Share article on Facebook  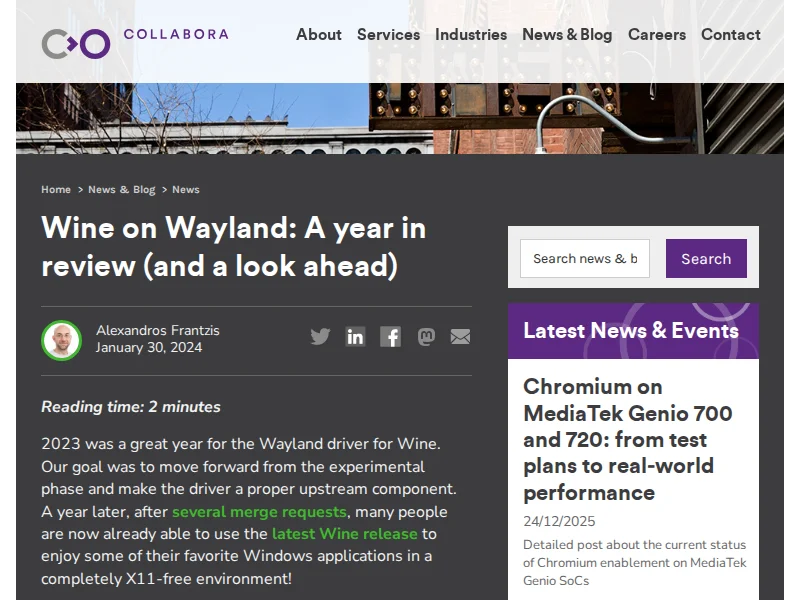(390, 337)
